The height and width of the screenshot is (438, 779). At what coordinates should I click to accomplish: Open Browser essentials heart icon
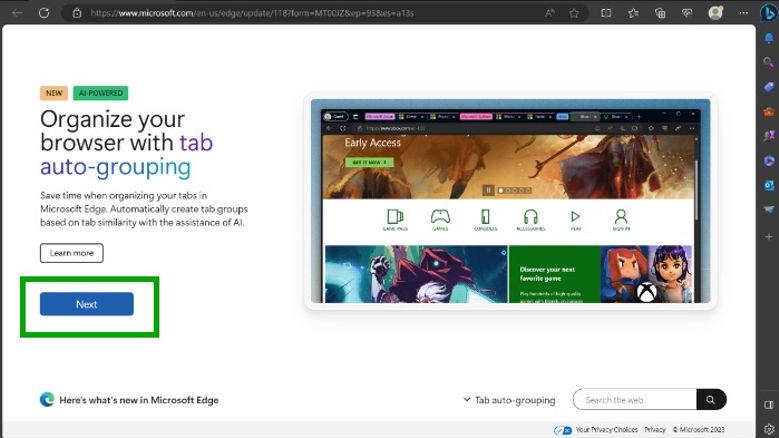[x=687, y=13]
